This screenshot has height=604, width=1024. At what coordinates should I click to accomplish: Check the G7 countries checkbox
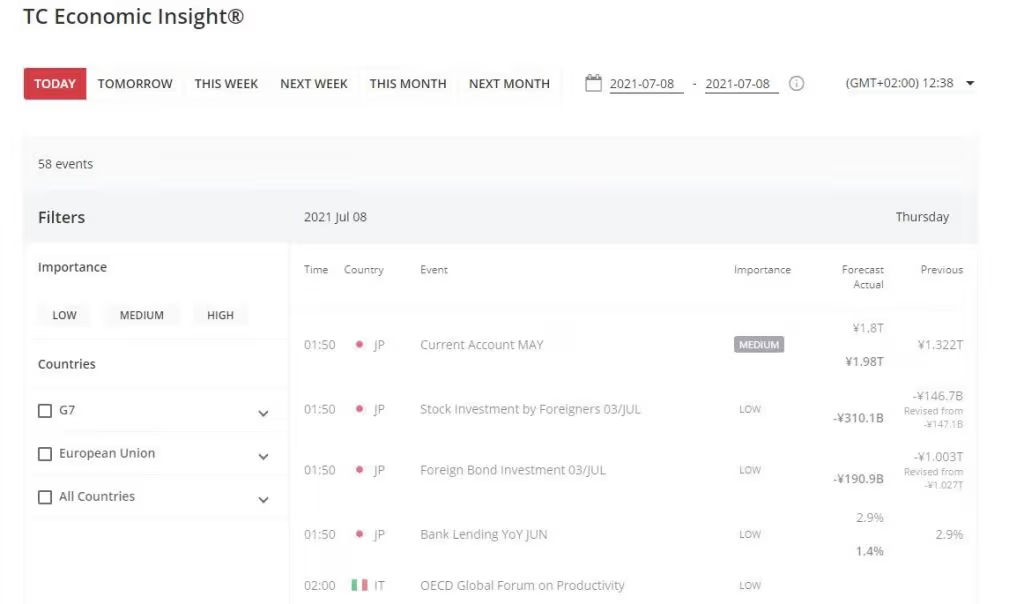point(44,410)
